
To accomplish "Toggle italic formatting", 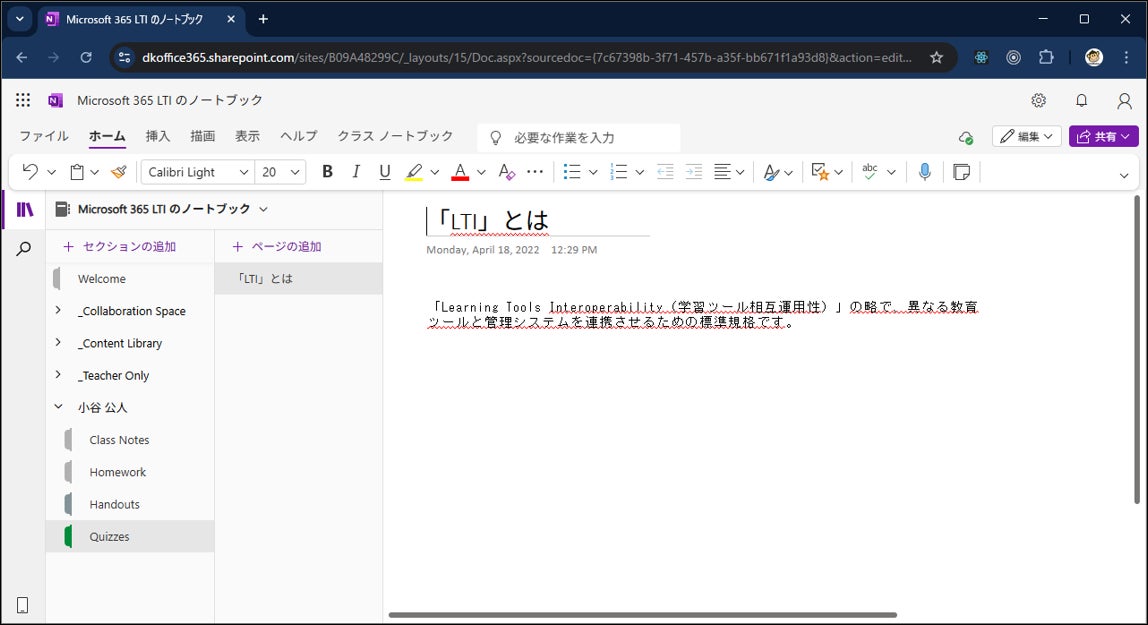I will [356, 172].
